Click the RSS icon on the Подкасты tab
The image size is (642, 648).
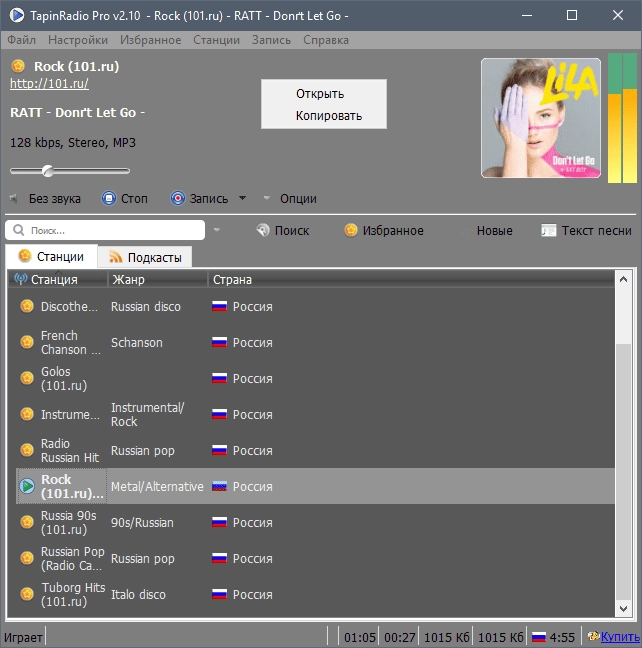[115, 257]
